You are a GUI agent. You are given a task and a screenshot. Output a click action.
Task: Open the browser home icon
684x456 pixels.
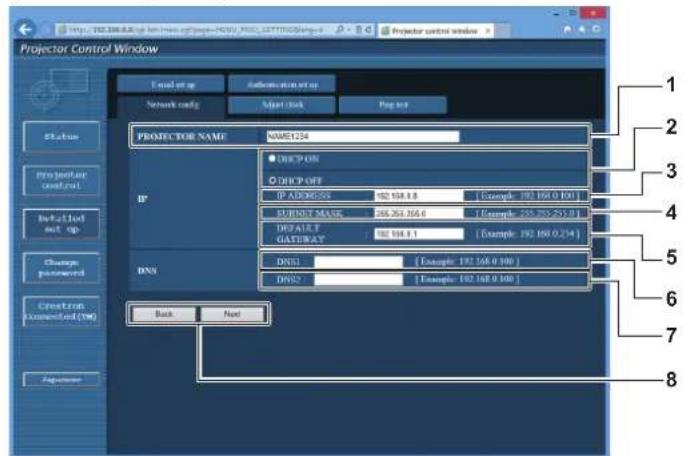567,29
